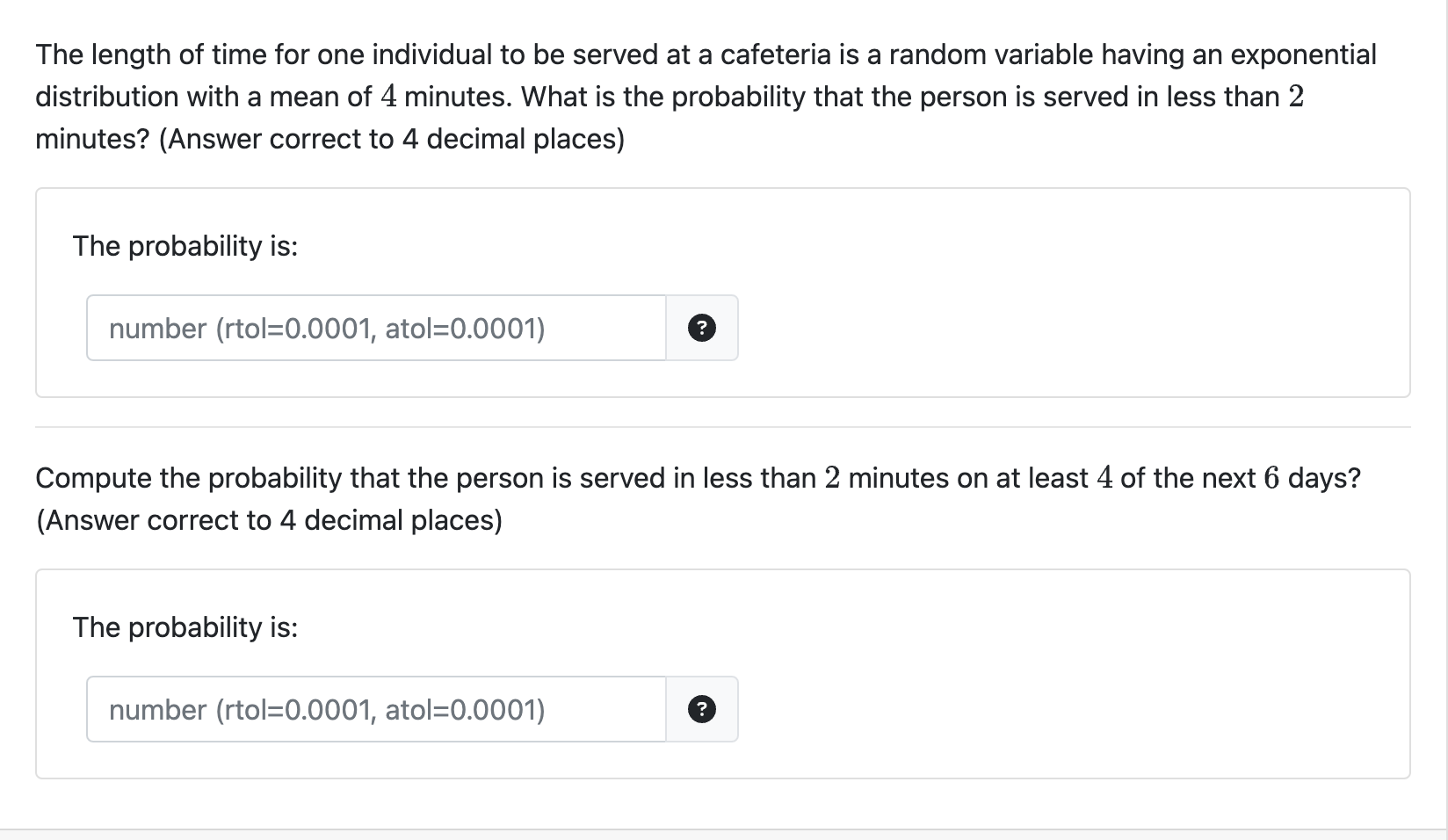
Task: Open help icon beside second answer field
Action: point(700,709)
